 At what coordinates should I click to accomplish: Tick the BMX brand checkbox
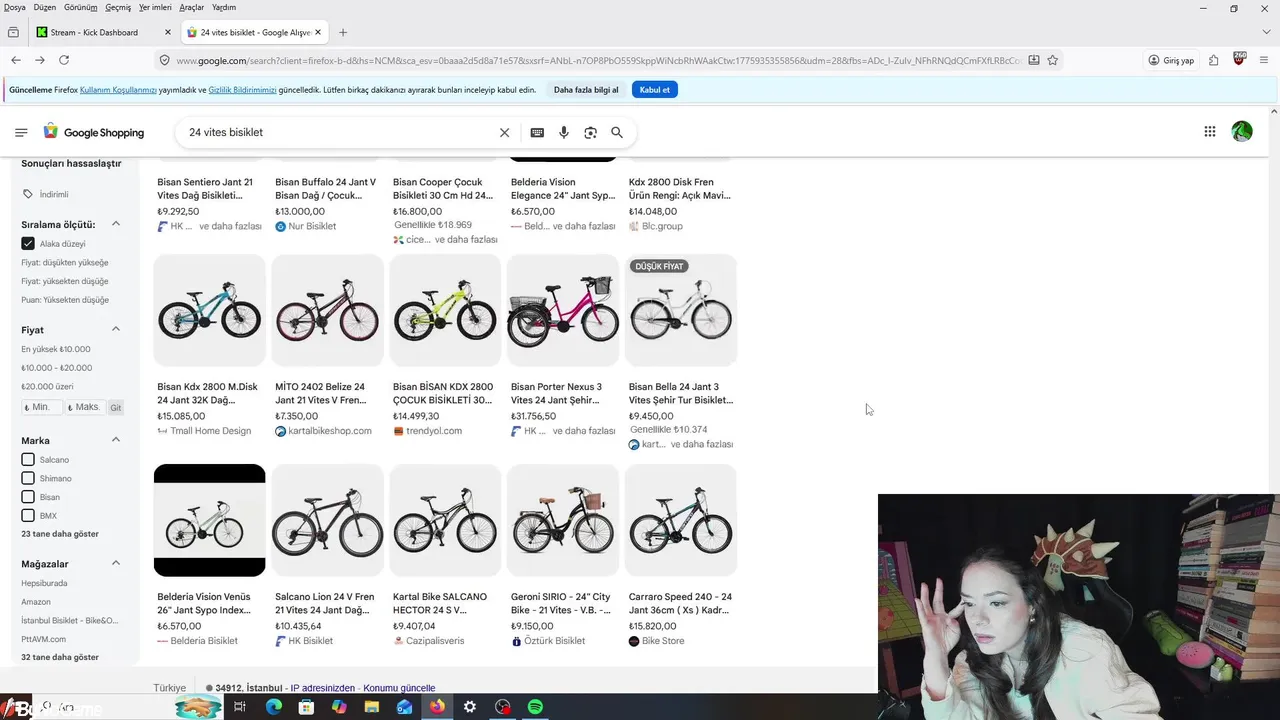tap(28, 516)
